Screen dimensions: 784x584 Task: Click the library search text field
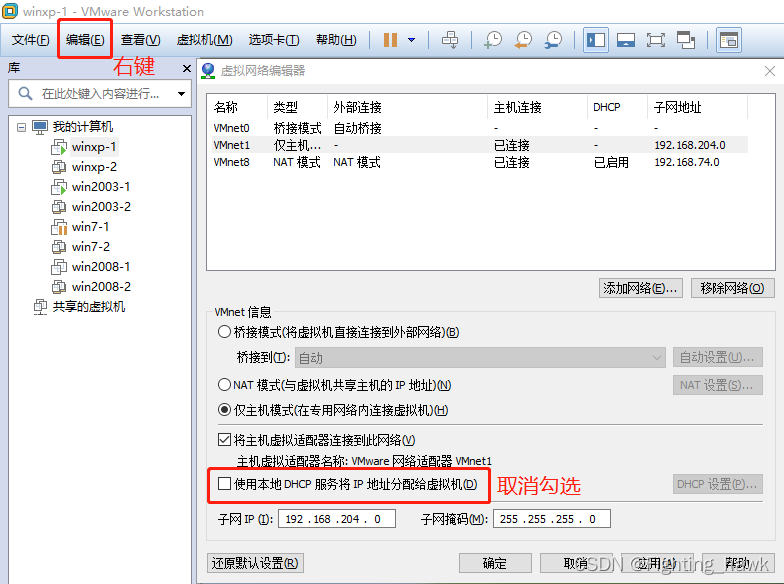pos(100,94)
